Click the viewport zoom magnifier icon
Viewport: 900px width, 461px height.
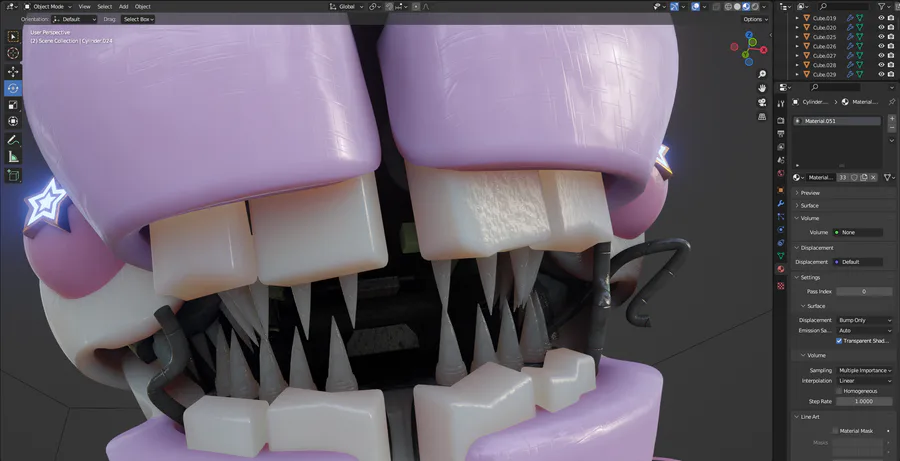[x=762, y=74]
